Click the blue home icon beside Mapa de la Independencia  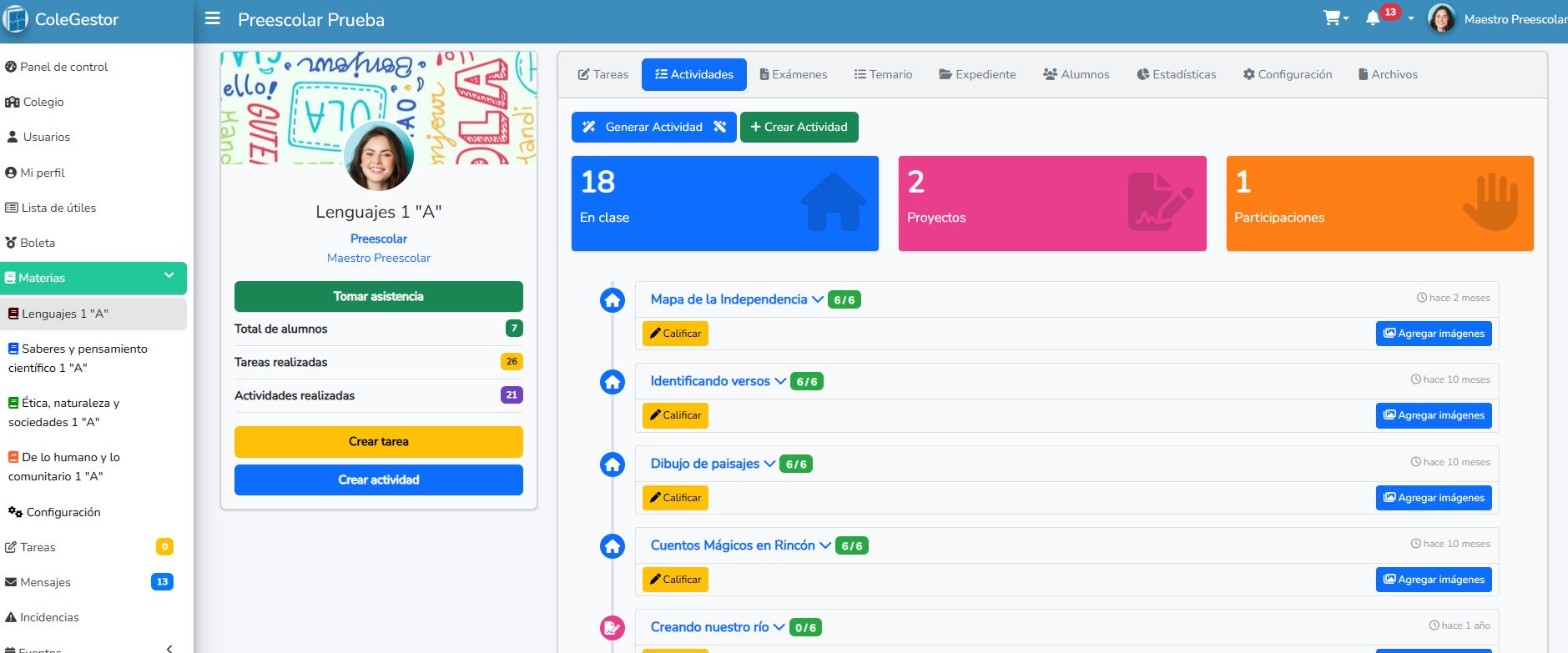pyautogui.click(x=613, y=300)
